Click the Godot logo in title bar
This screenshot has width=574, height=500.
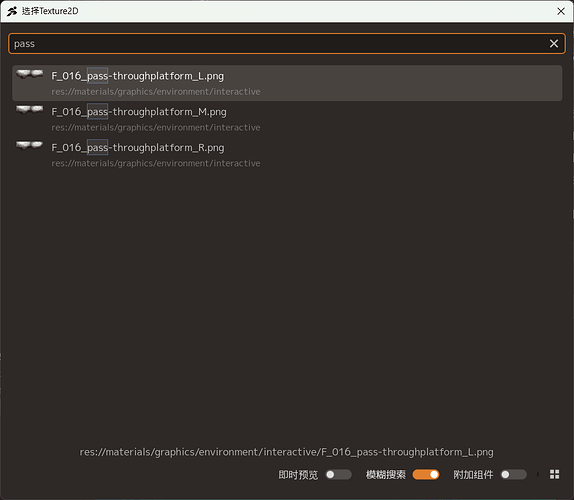point(12,11)
